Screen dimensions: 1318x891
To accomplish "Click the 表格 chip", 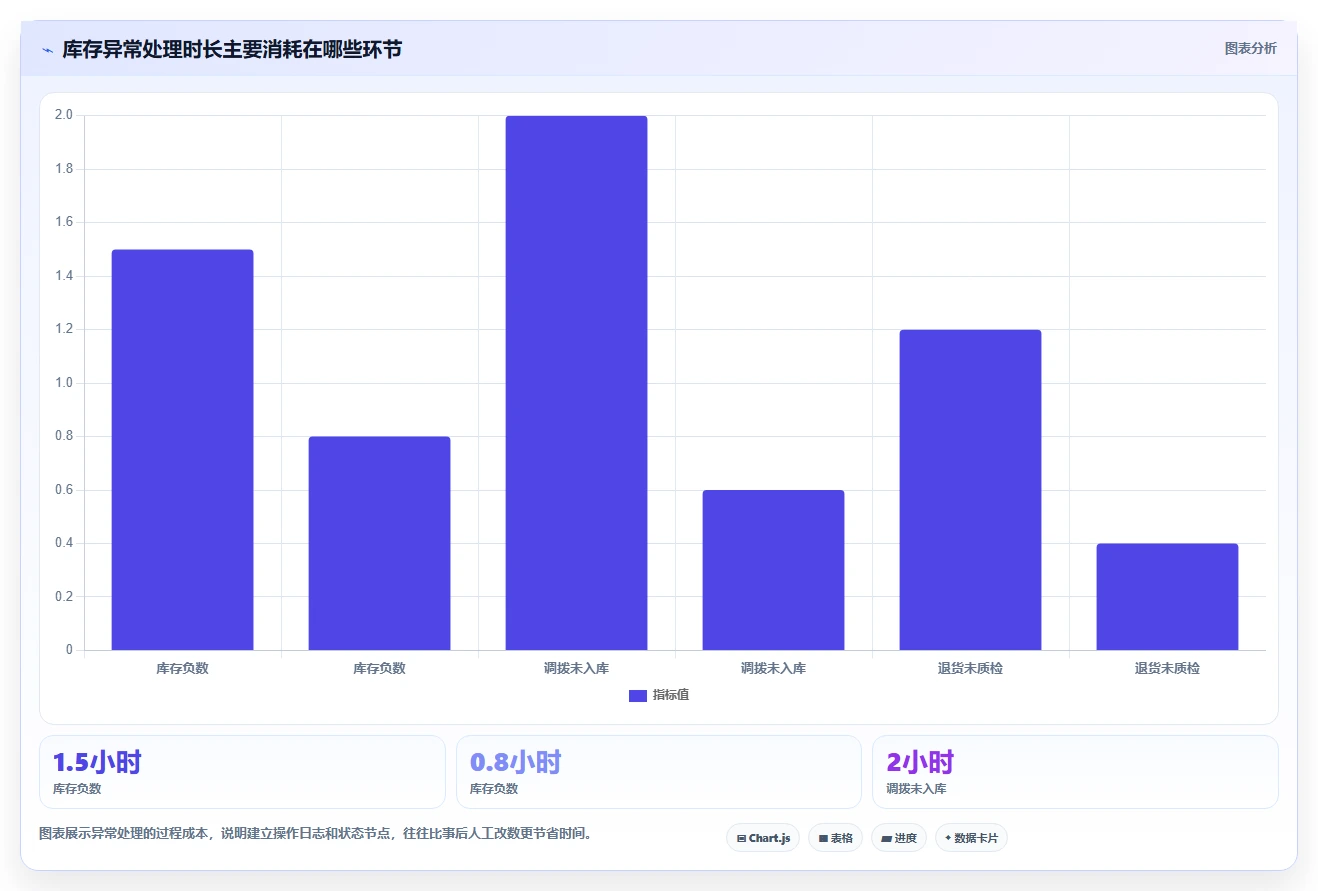I will point(835,838).
